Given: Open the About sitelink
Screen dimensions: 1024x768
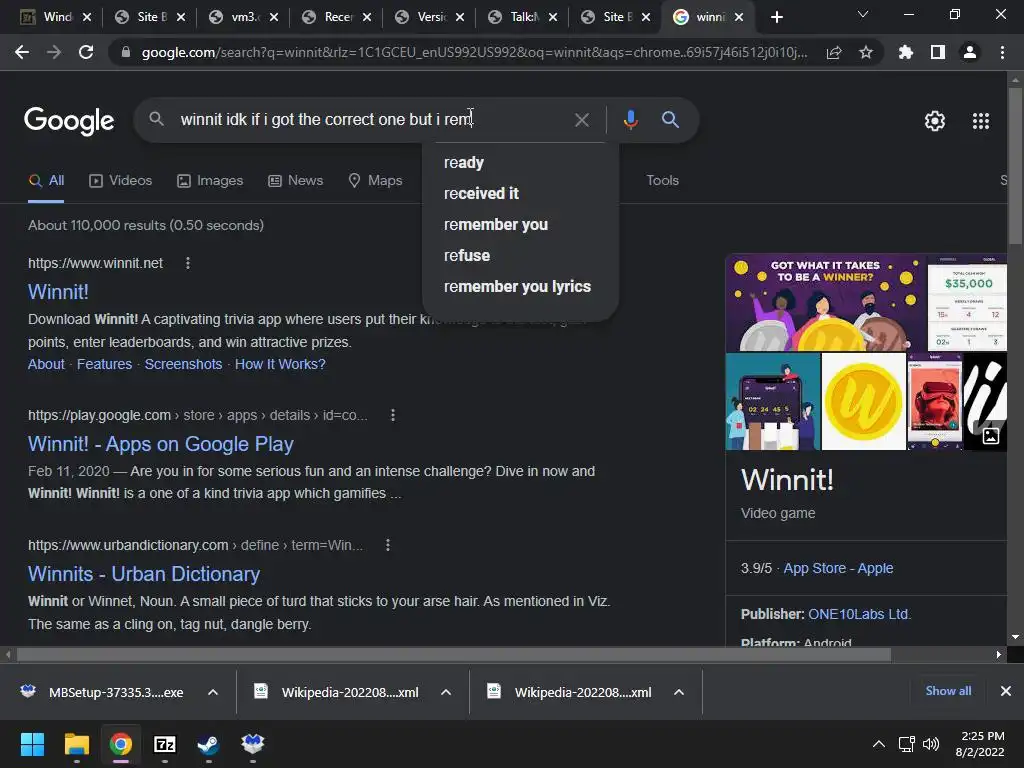Looking at the screenshot, I should [x=46, y=364].
